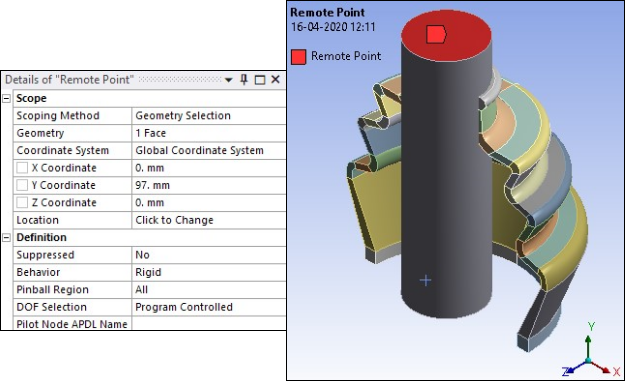Click the empty Pilot Node APDL Name field

point(209,323)
